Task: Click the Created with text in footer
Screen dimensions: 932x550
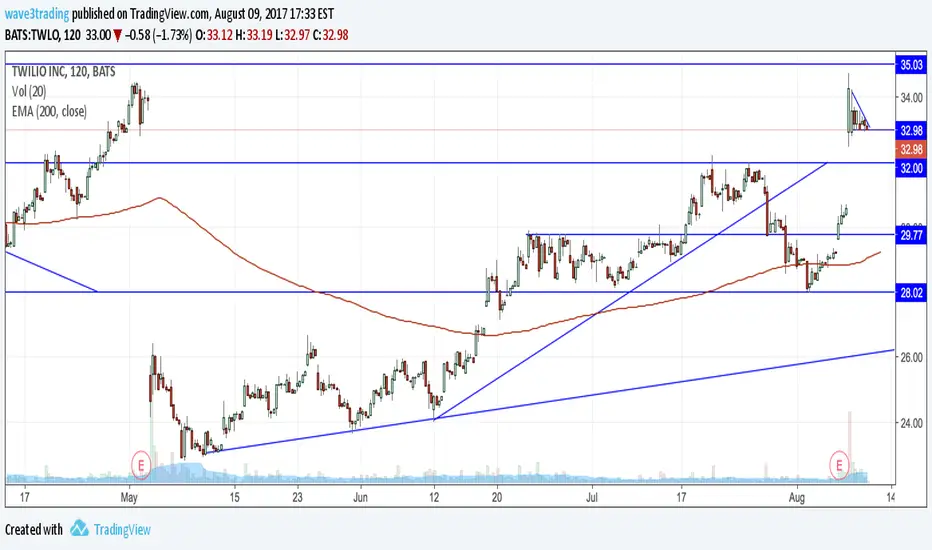Action: coord(33,529)
